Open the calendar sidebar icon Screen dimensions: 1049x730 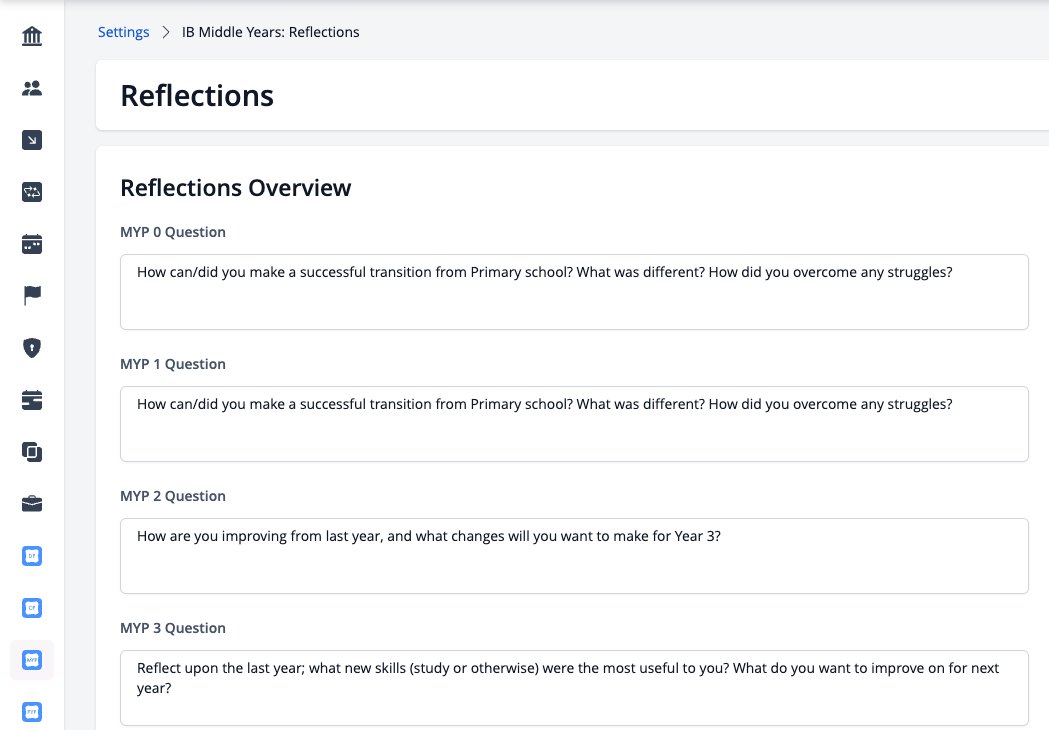31,244
